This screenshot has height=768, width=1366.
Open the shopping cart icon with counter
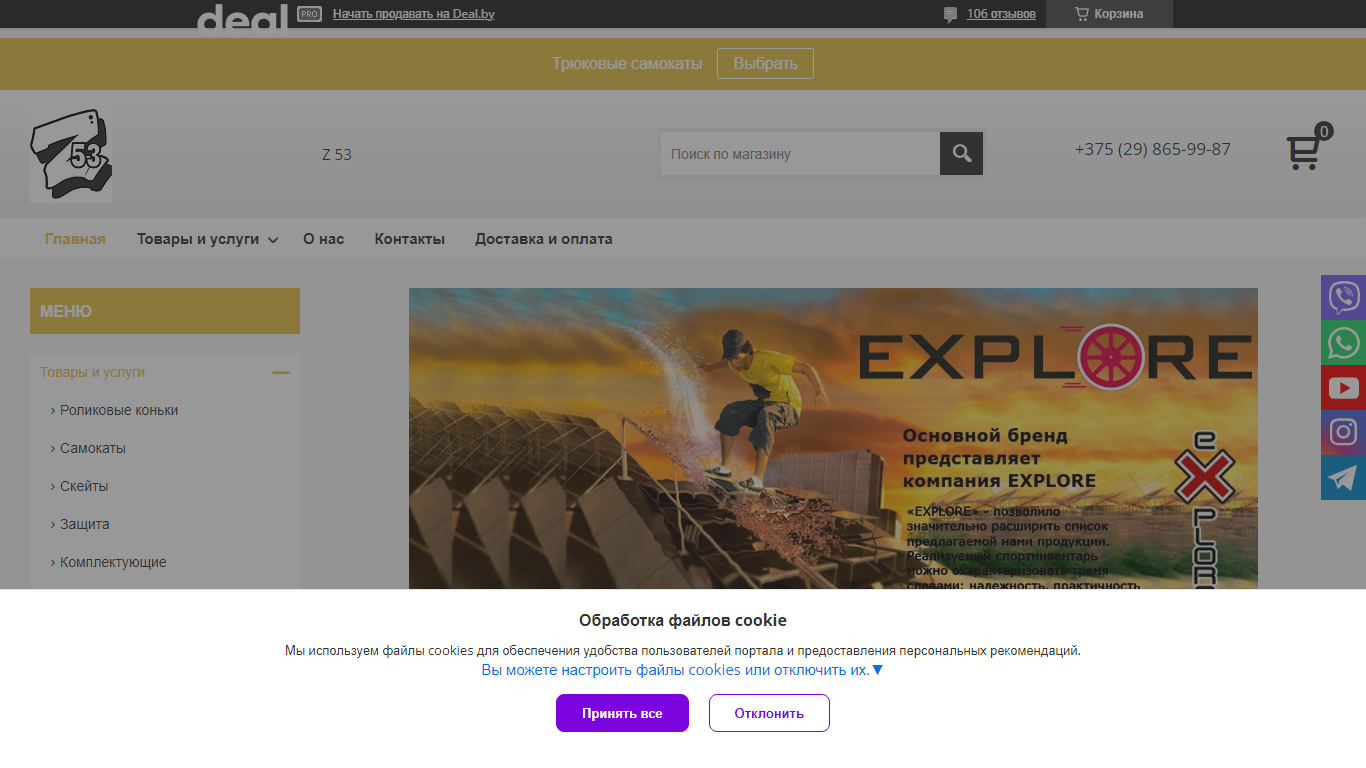[1308, 147]
